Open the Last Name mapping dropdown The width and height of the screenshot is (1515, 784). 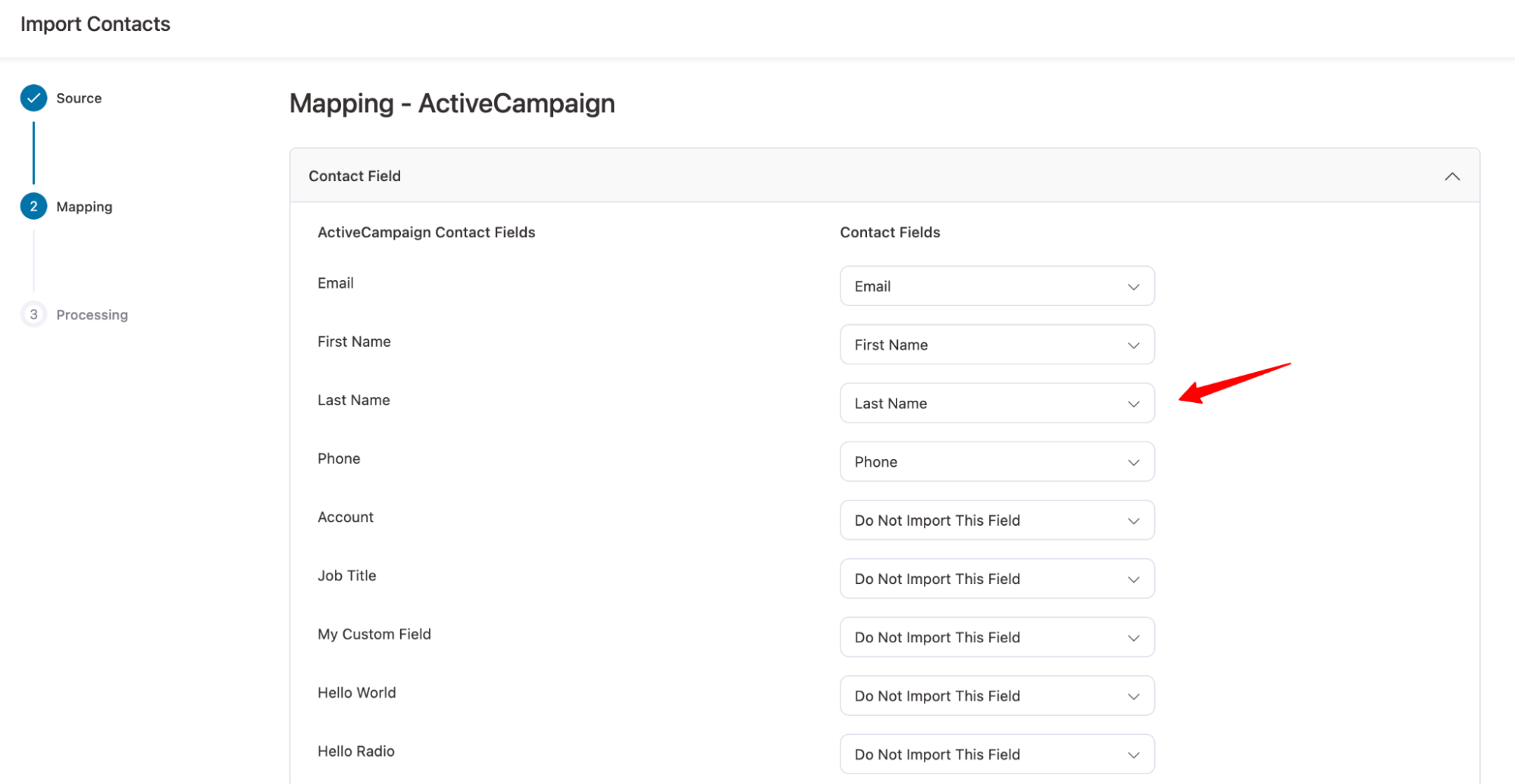pyautogui.click(x=996, y=403)
